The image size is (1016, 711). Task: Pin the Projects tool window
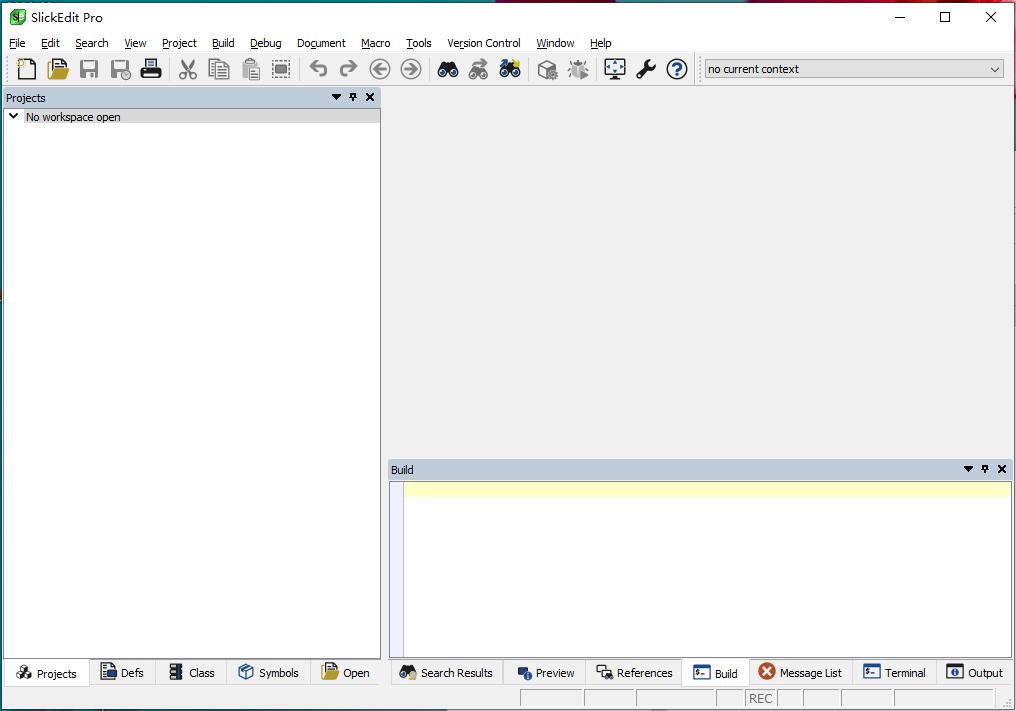tap(352, 97)
